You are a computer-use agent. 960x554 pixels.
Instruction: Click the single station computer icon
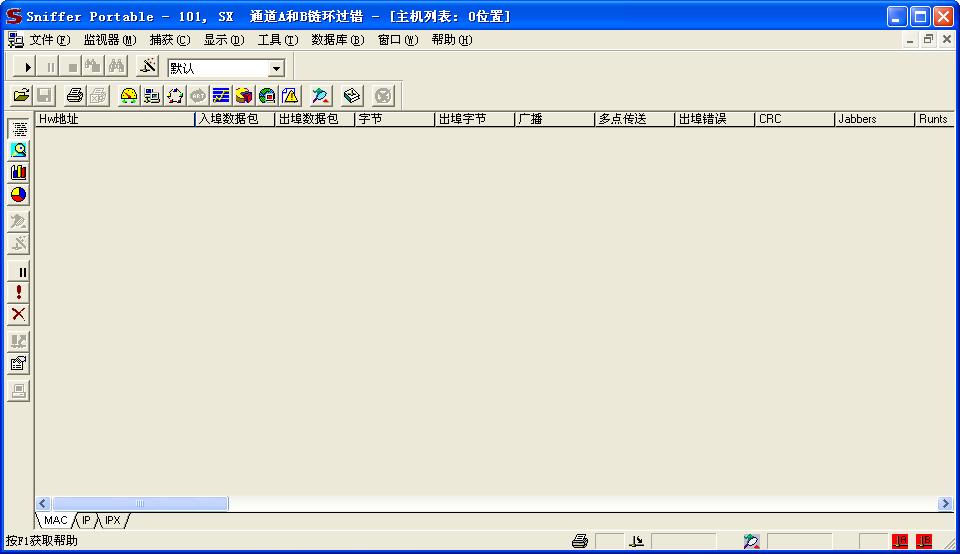click(19, 391)
